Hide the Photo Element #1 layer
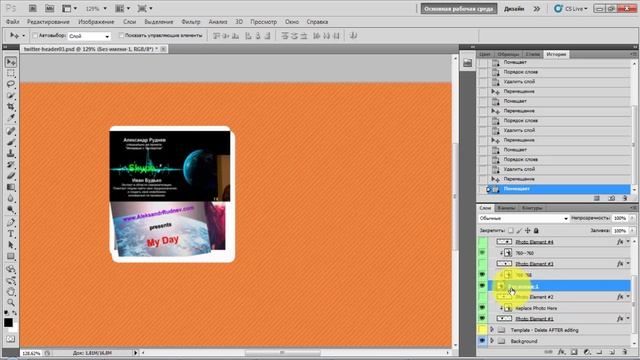640x360 pixels. tap(482, 318)
